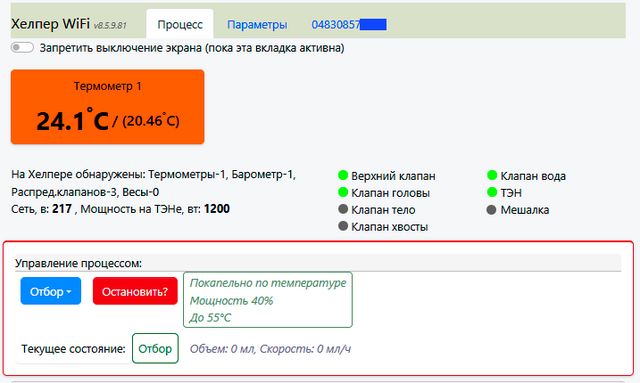Open the Отбор dropdown button
The image size is (640, 383).
(x=51, y=291)
